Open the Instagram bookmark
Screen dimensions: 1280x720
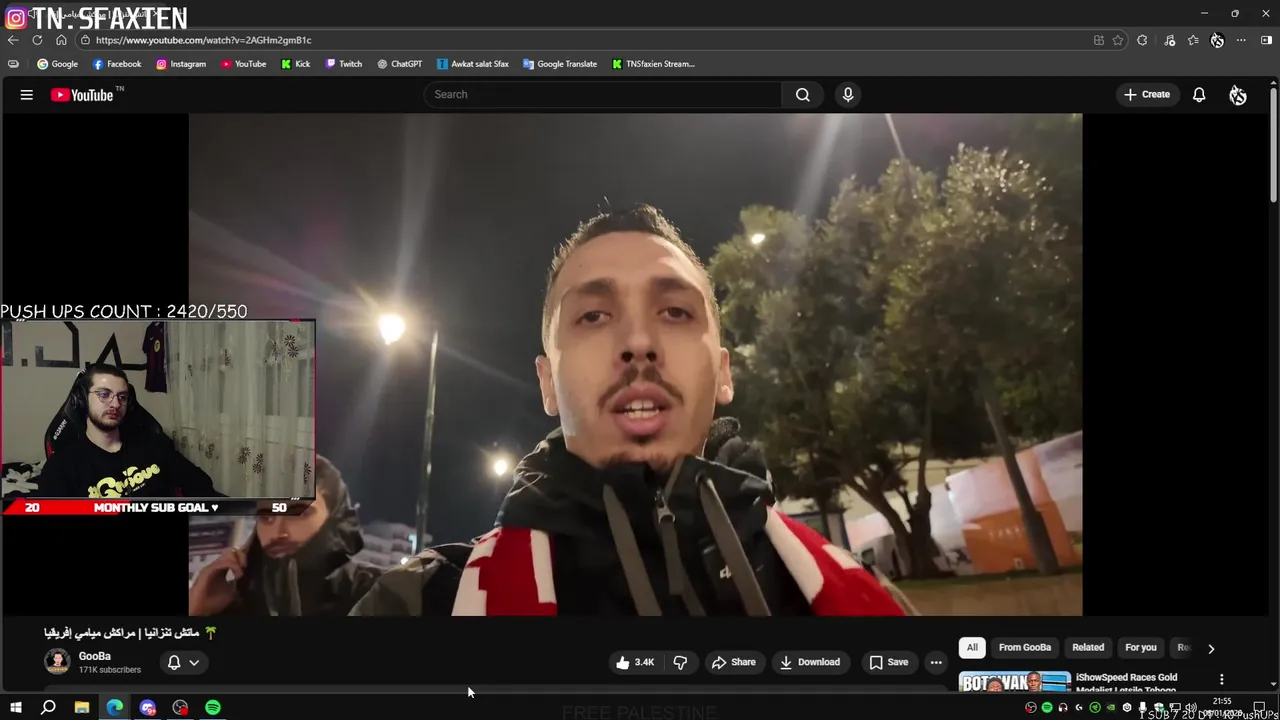[181, 64]
